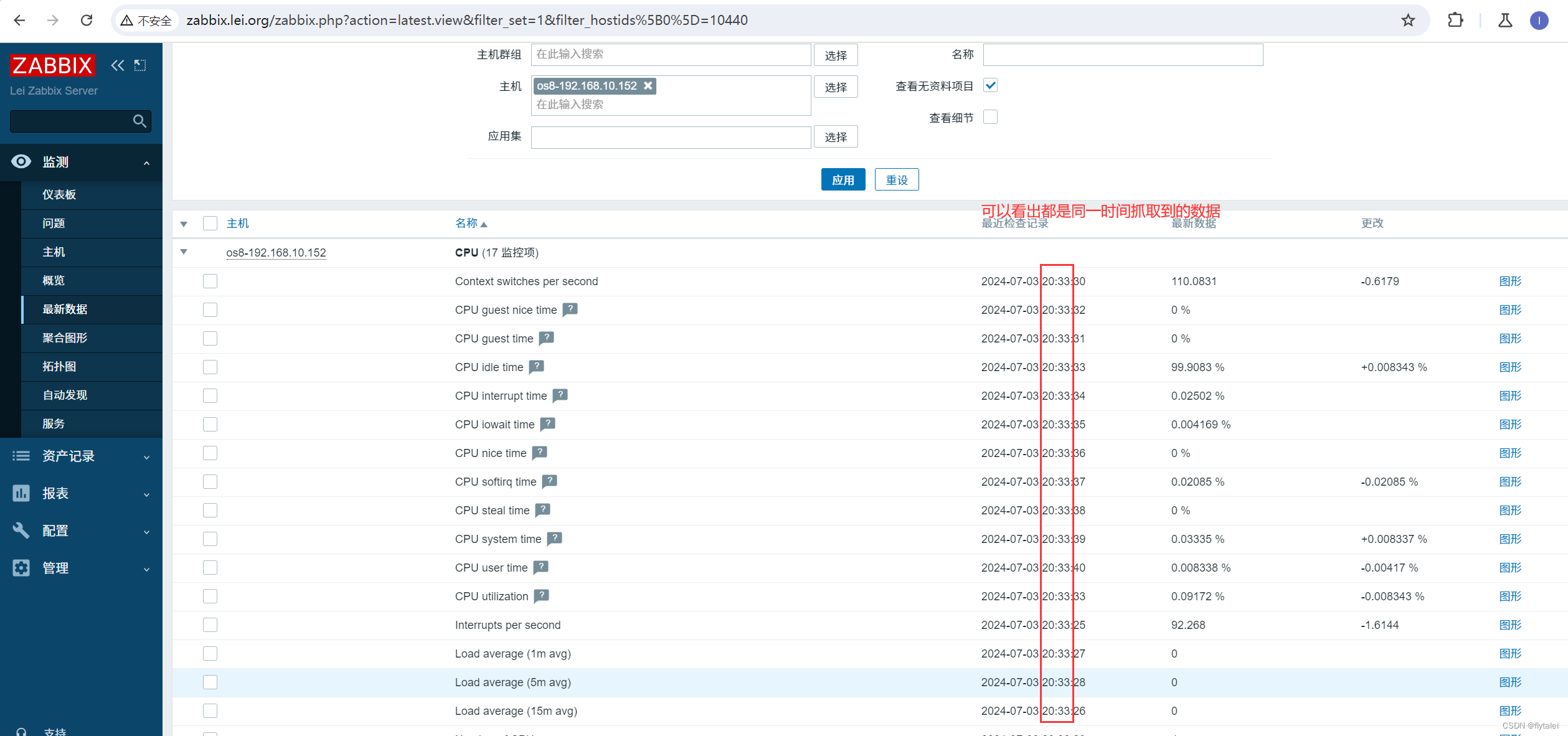The width and height of the screenshot is (1568, 736).
Task: Open 问题 in the sidebar
Action: [92, 224]
